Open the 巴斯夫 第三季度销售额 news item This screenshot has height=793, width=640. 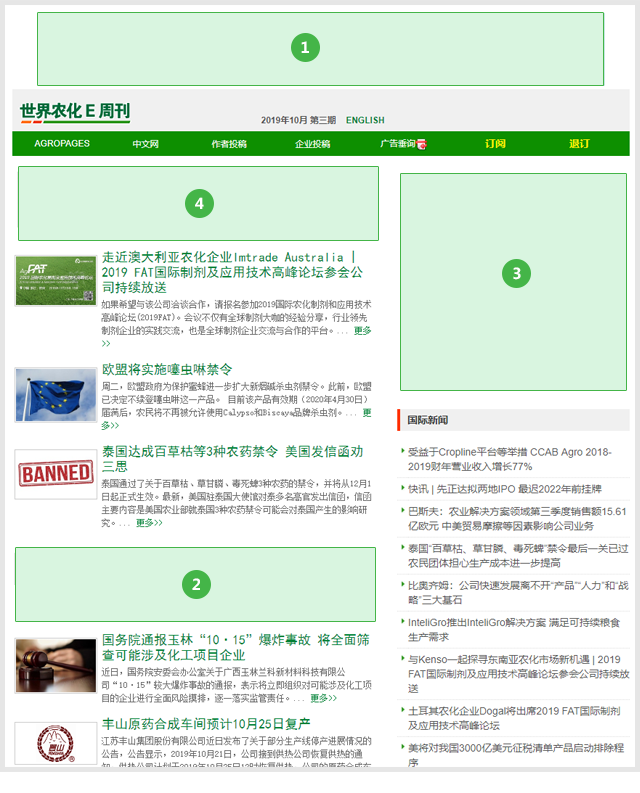[x=517, y=519]
